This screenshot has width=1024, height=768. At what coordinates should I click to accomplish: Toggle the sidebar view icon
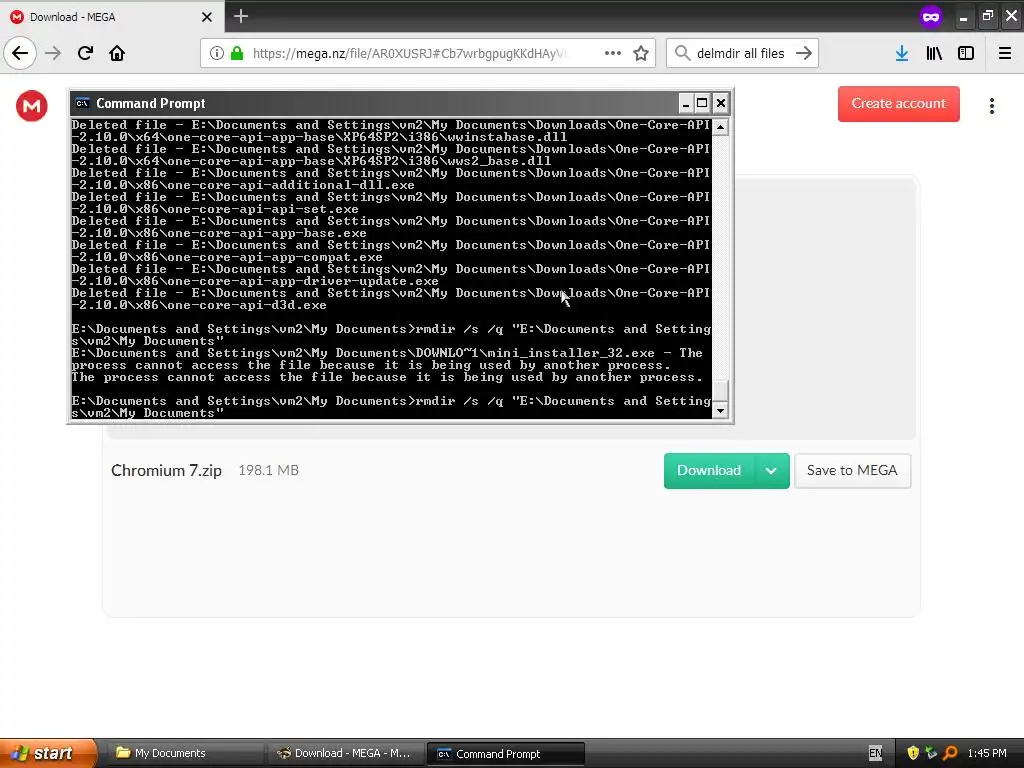point(966,53)
